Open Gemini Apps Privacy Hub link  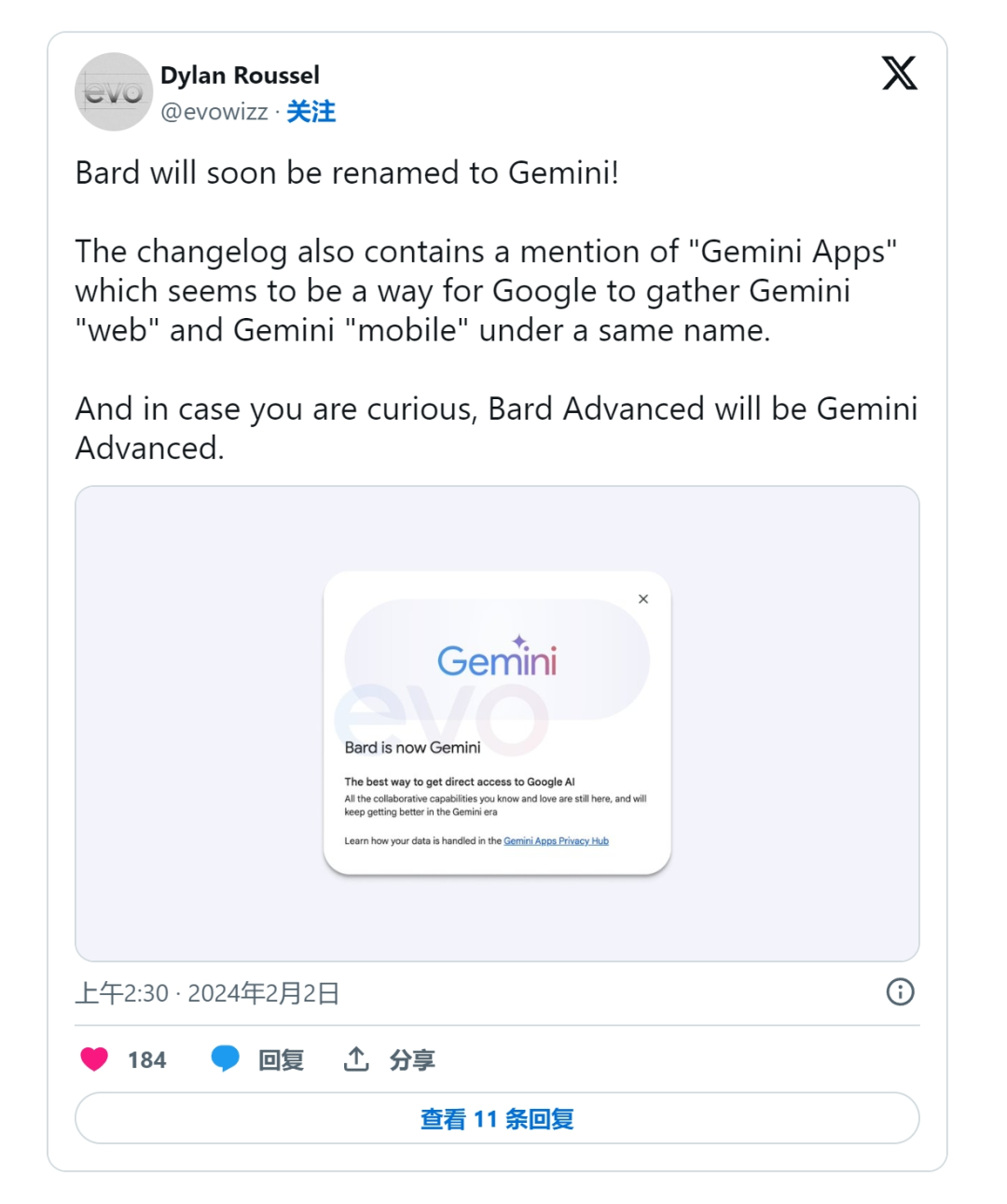point(556,841)
